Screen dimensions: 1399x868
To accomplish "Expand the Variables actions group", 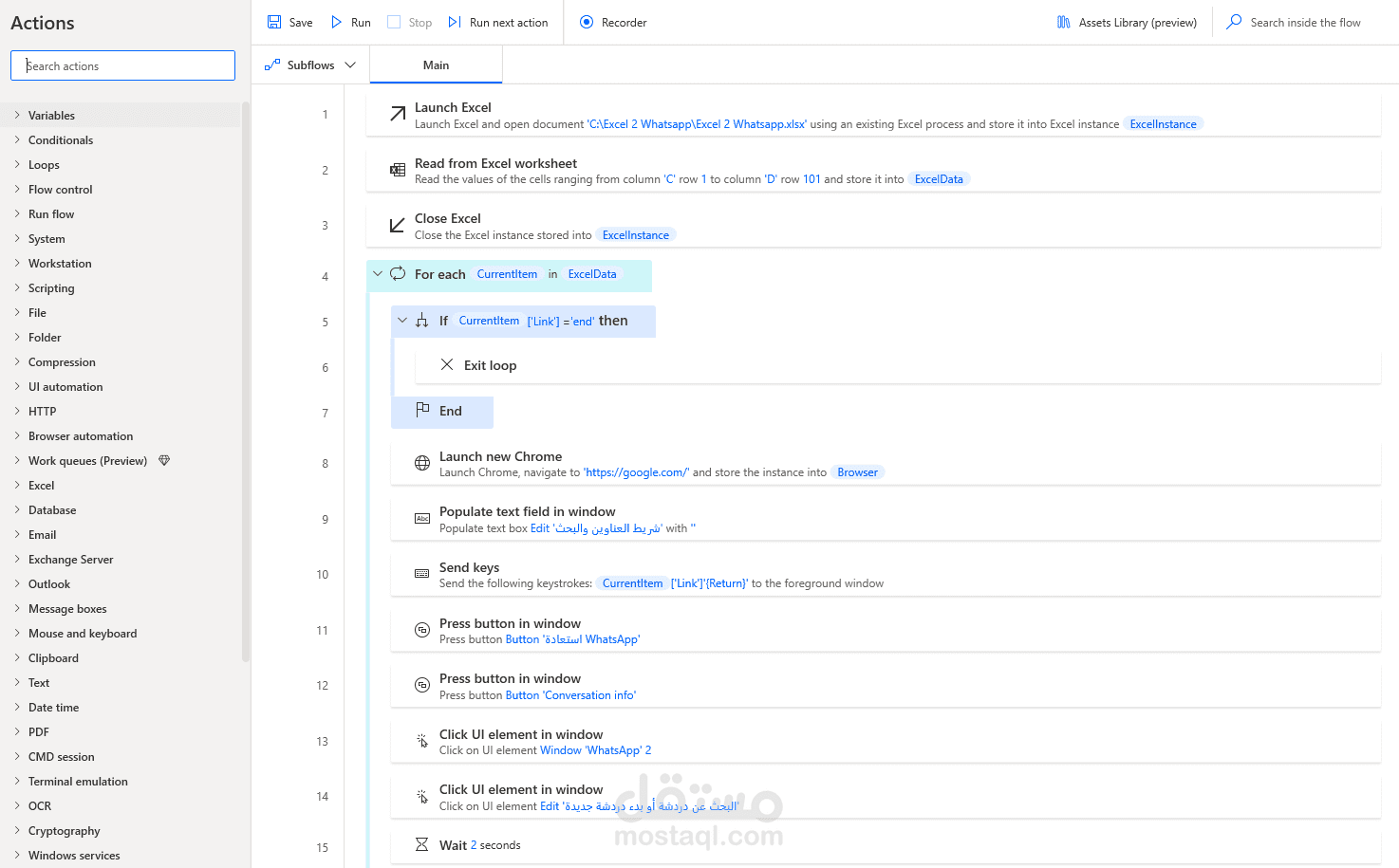I will click(x=17, y=115).
